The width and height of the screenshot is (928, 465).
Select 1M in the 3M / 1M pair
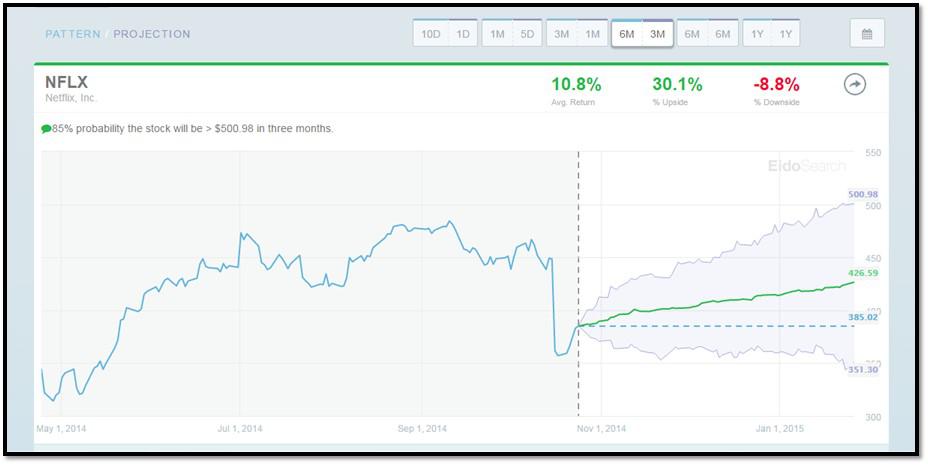point(592,34)
